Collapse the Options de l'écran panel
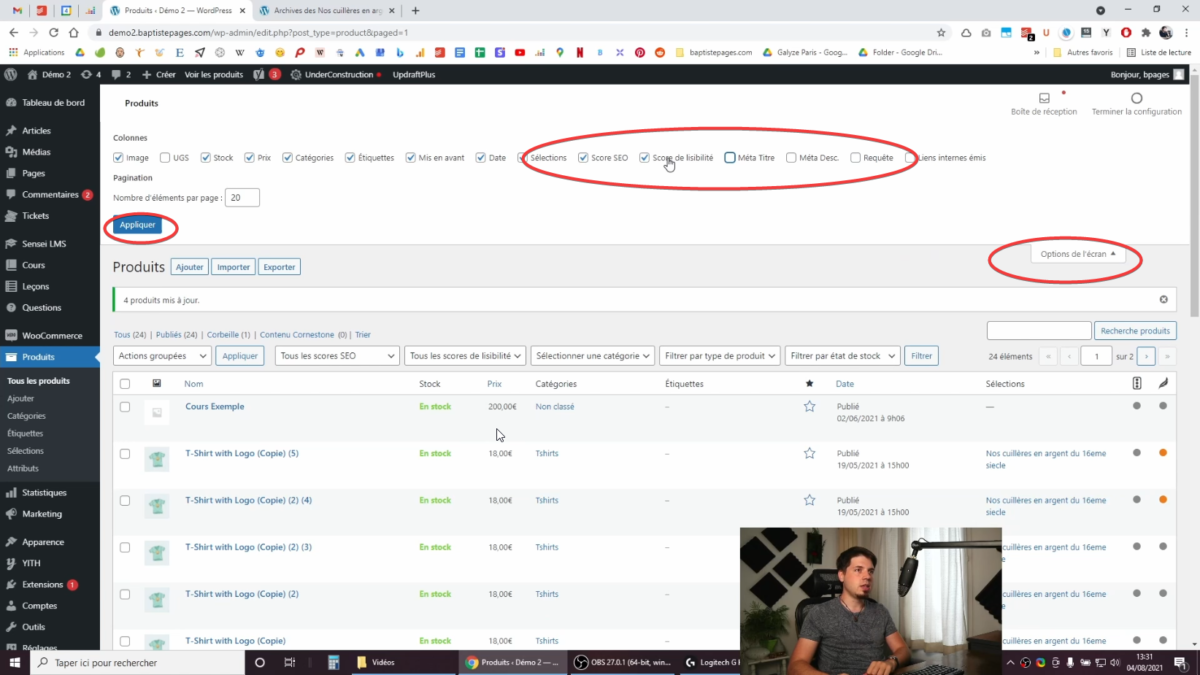Screen dimensions: 1200x675 point(1077,254)
